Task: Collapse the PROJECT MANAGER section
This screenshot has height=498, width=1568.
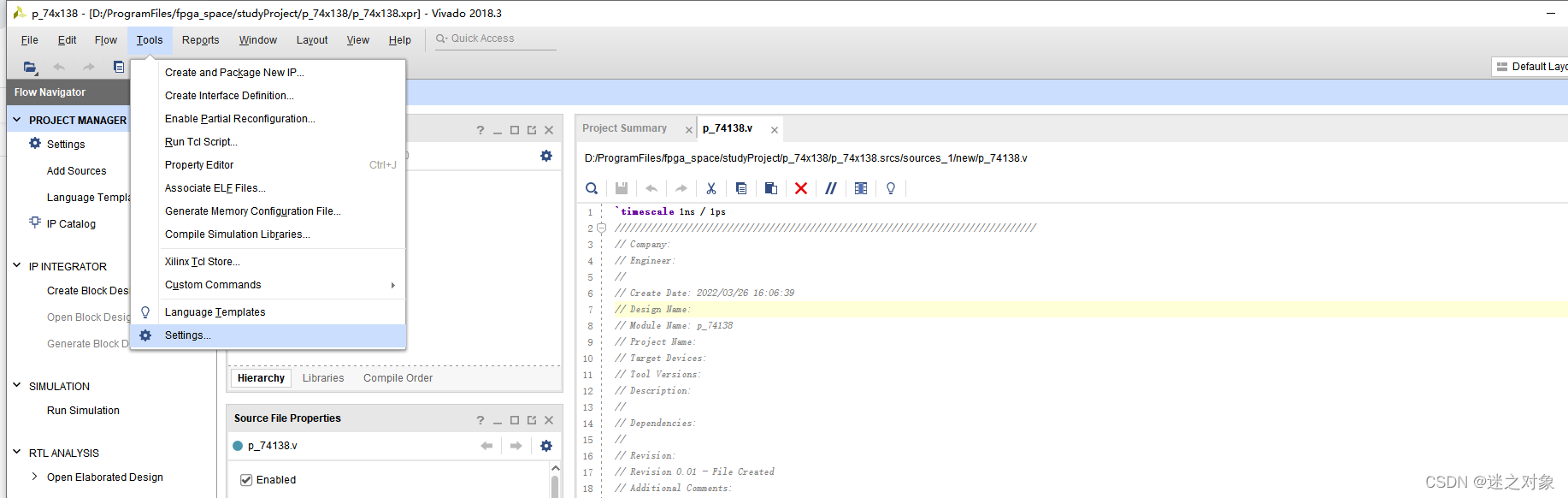Action: coord(16,120)
